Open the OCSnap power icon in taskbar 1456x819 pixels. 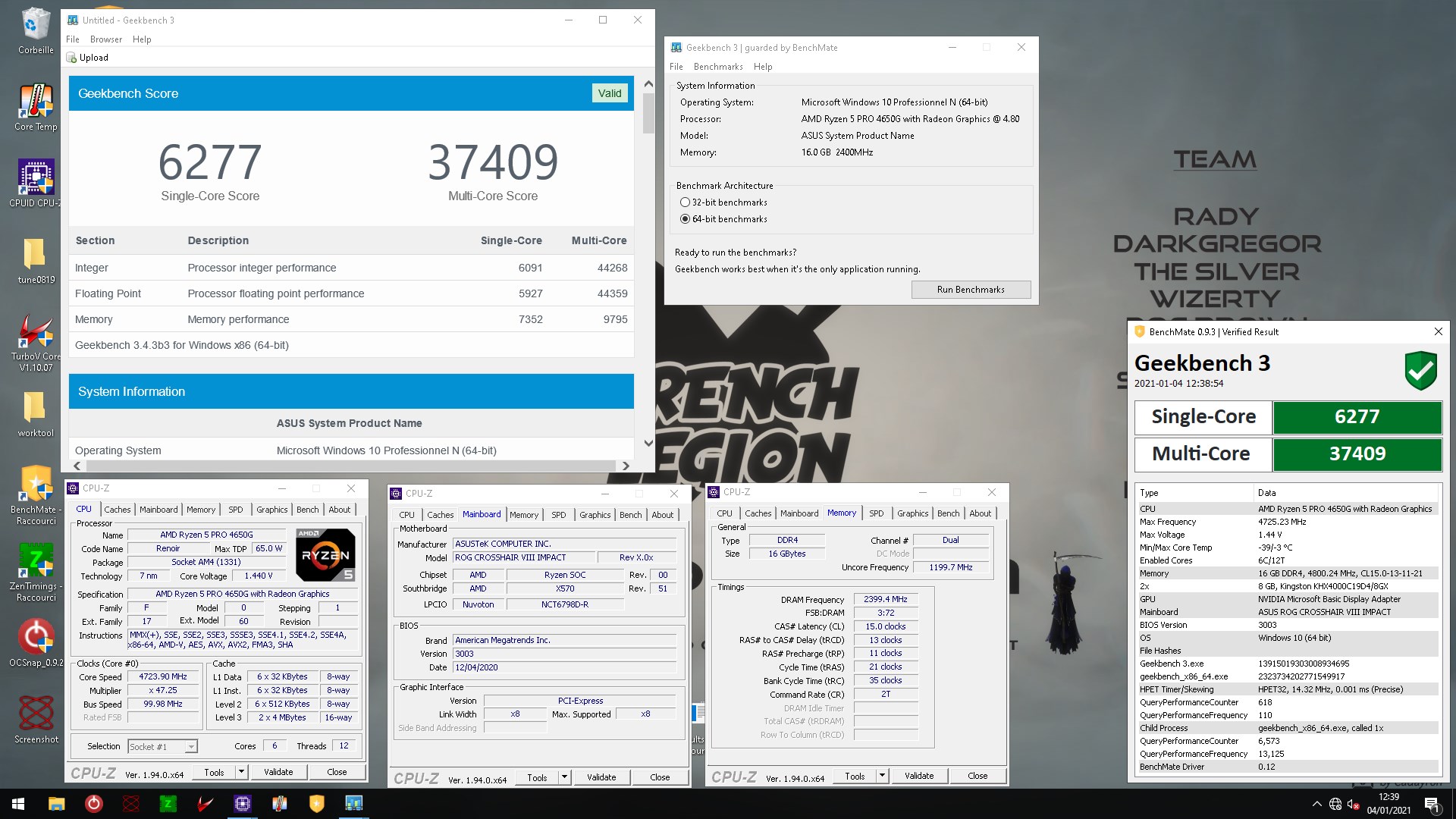pyautogui.click(x=93, y=804)
